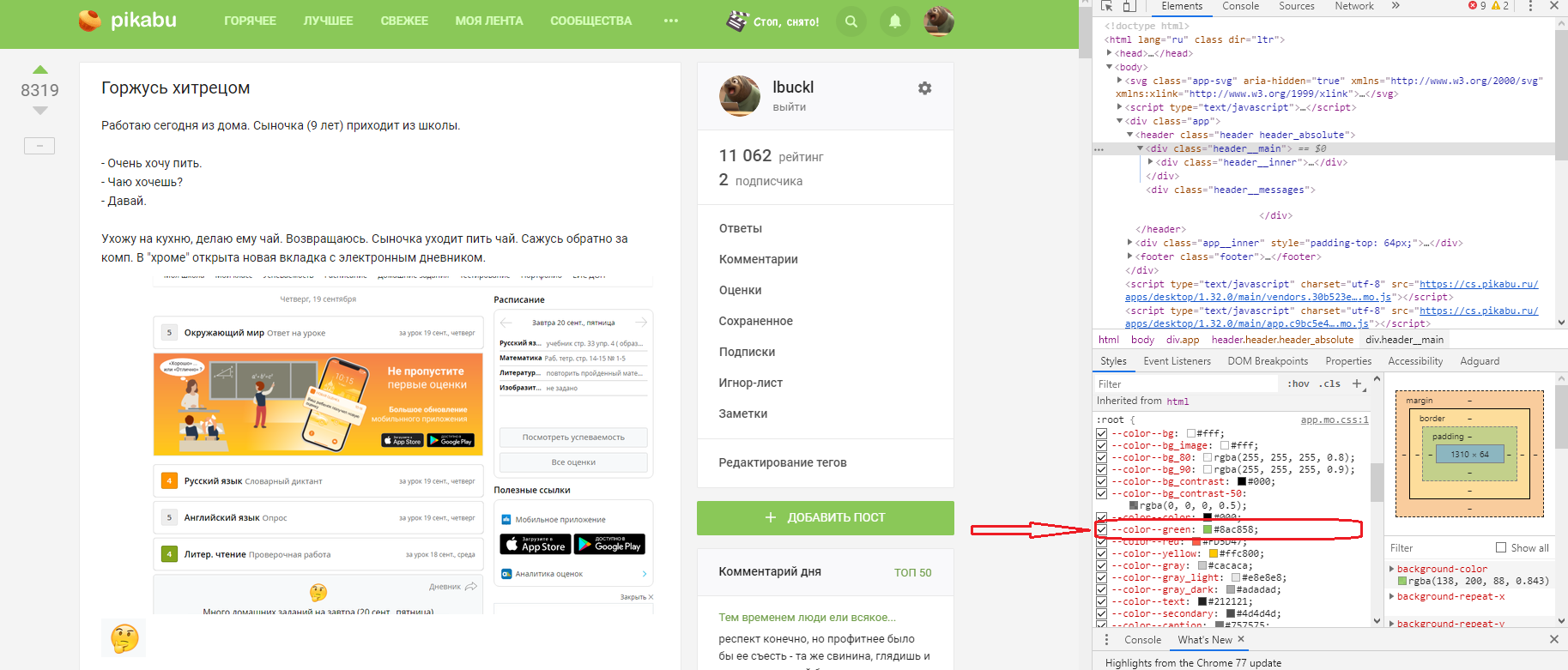Upvote the post with green arrow
Image resolution: width=1568 pixels, height=670 pixels.
[39, 69]
